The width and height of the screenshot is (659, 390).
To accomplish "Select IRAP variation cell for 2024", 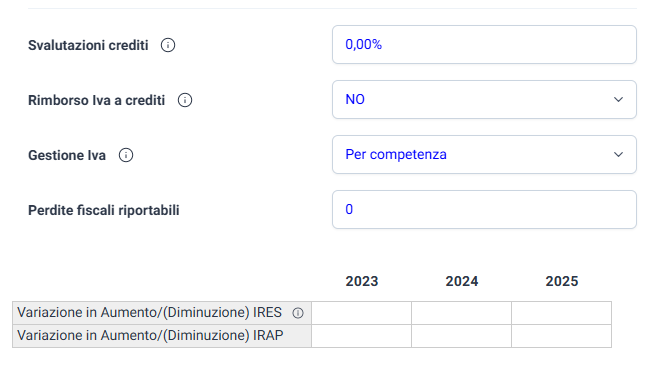I will tap(461, 336).
